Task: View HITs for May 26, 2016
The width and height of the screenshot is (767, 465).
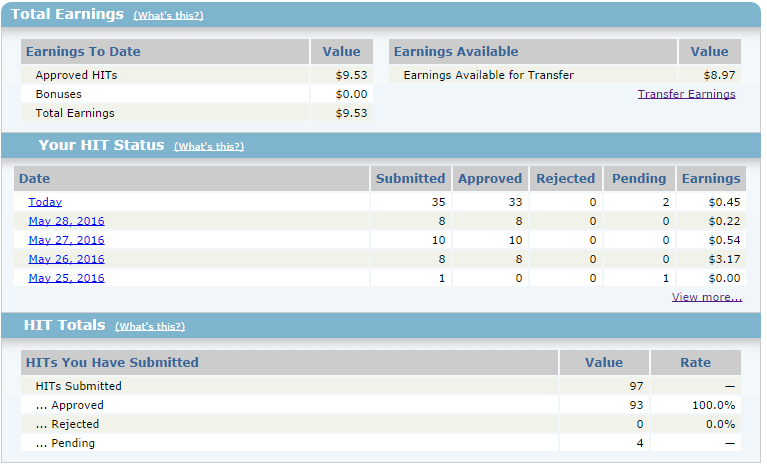Action: click(66, 259)
